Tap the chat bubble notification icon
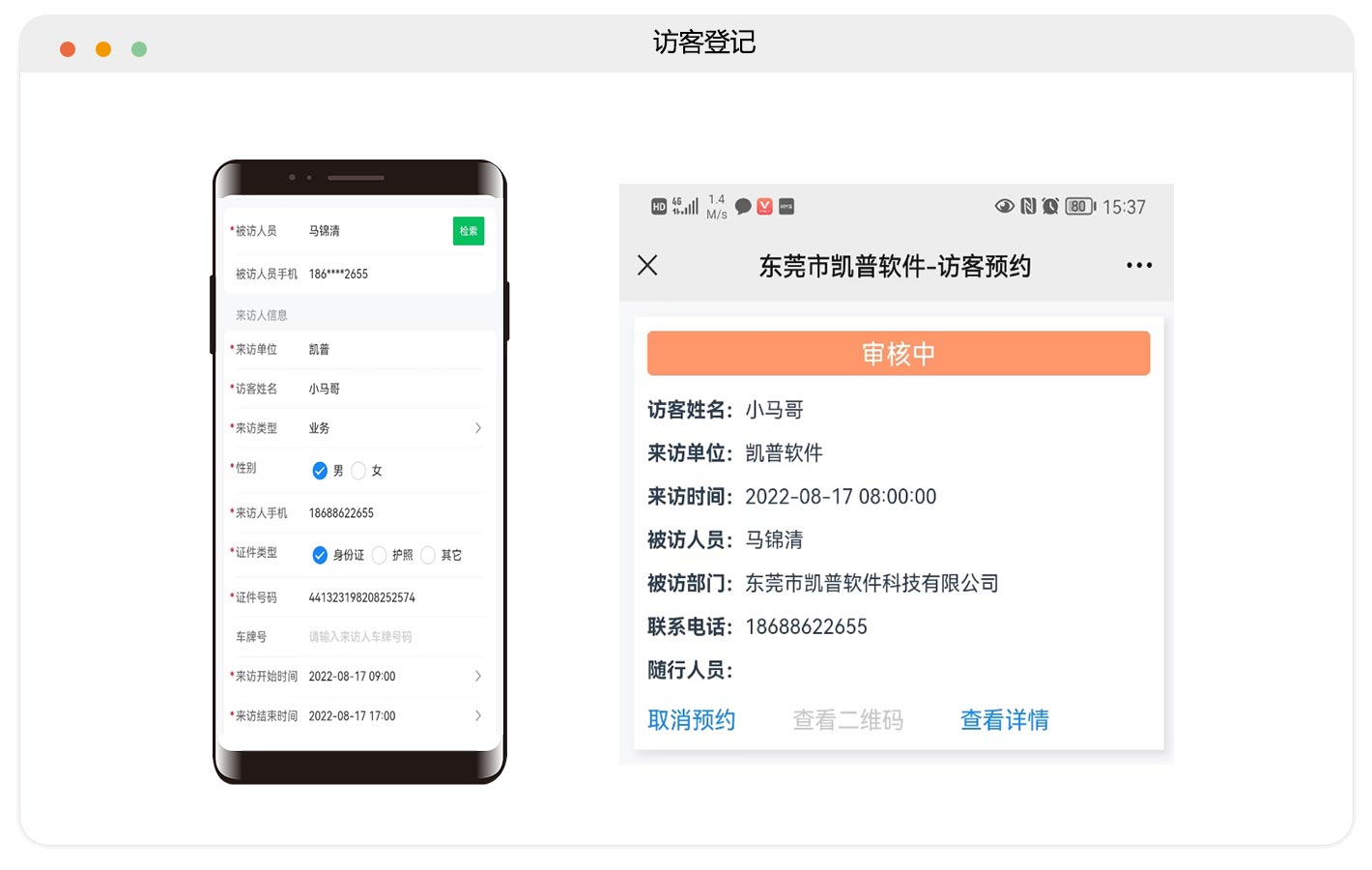Screen dimensions: 1372x870 743,207
